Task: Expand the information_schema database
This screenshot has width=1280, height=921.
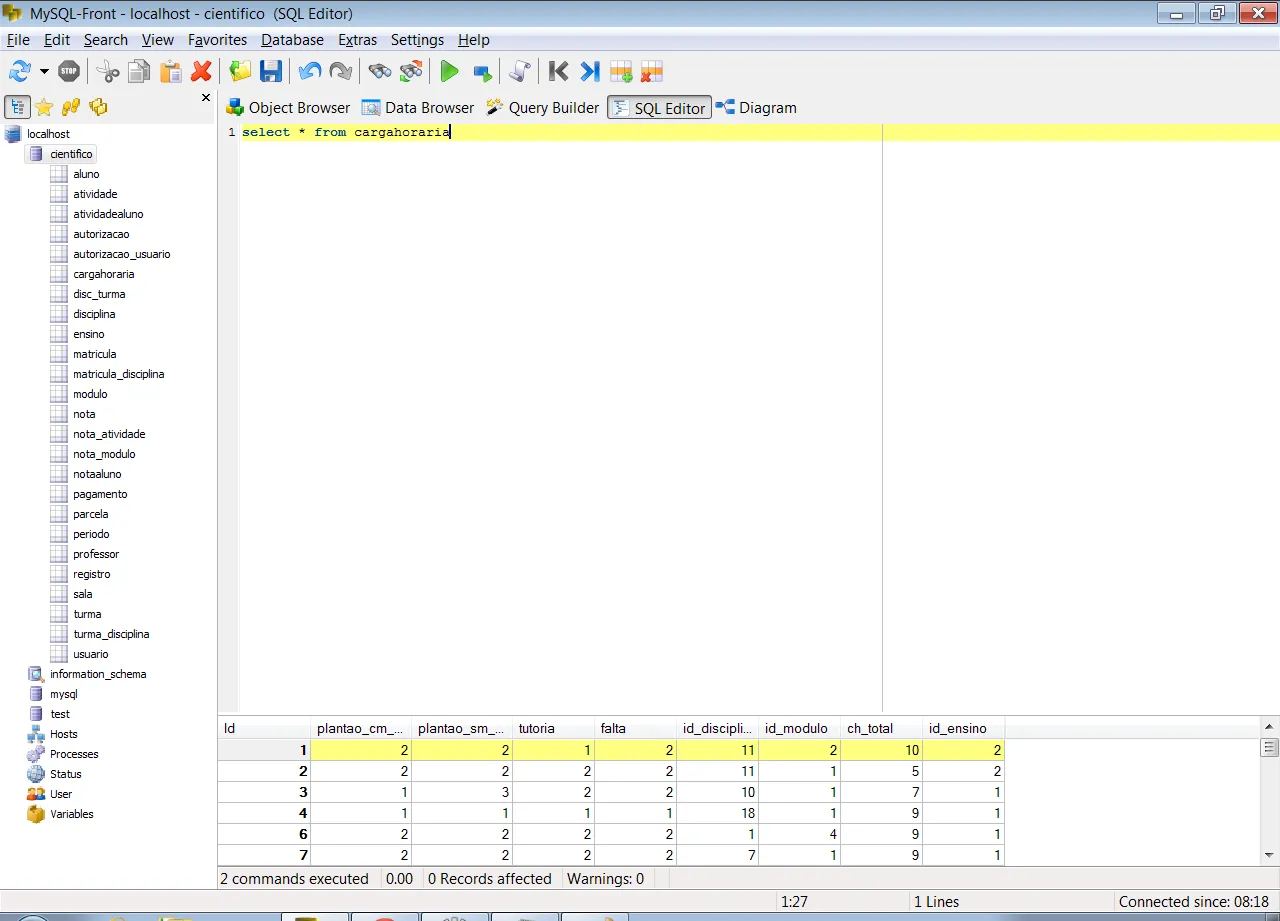Action: [x=97, y=674]
